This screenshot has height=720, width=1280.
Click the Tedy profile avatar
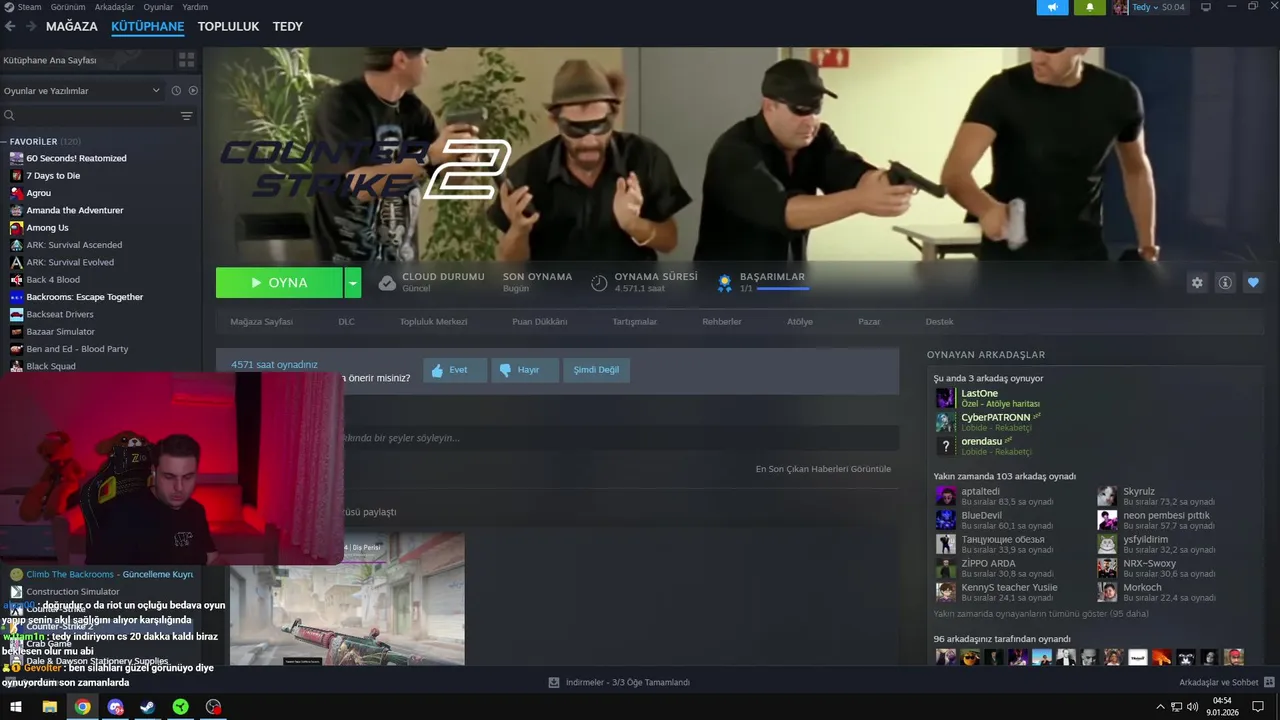click(1120, 7)
